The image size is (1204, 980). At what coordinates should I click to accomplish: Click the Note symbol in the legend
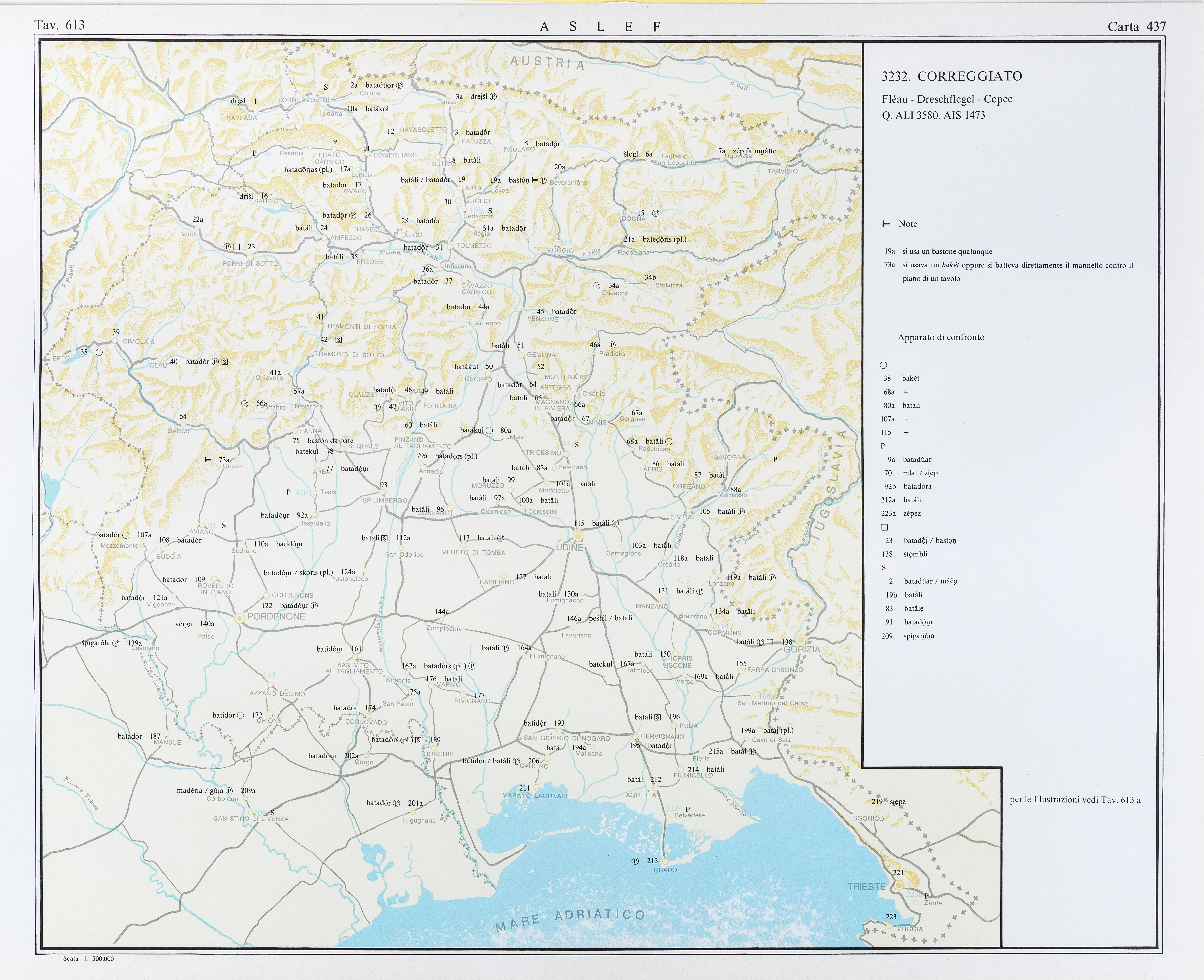pyautogui.click(x=886, y=224)
